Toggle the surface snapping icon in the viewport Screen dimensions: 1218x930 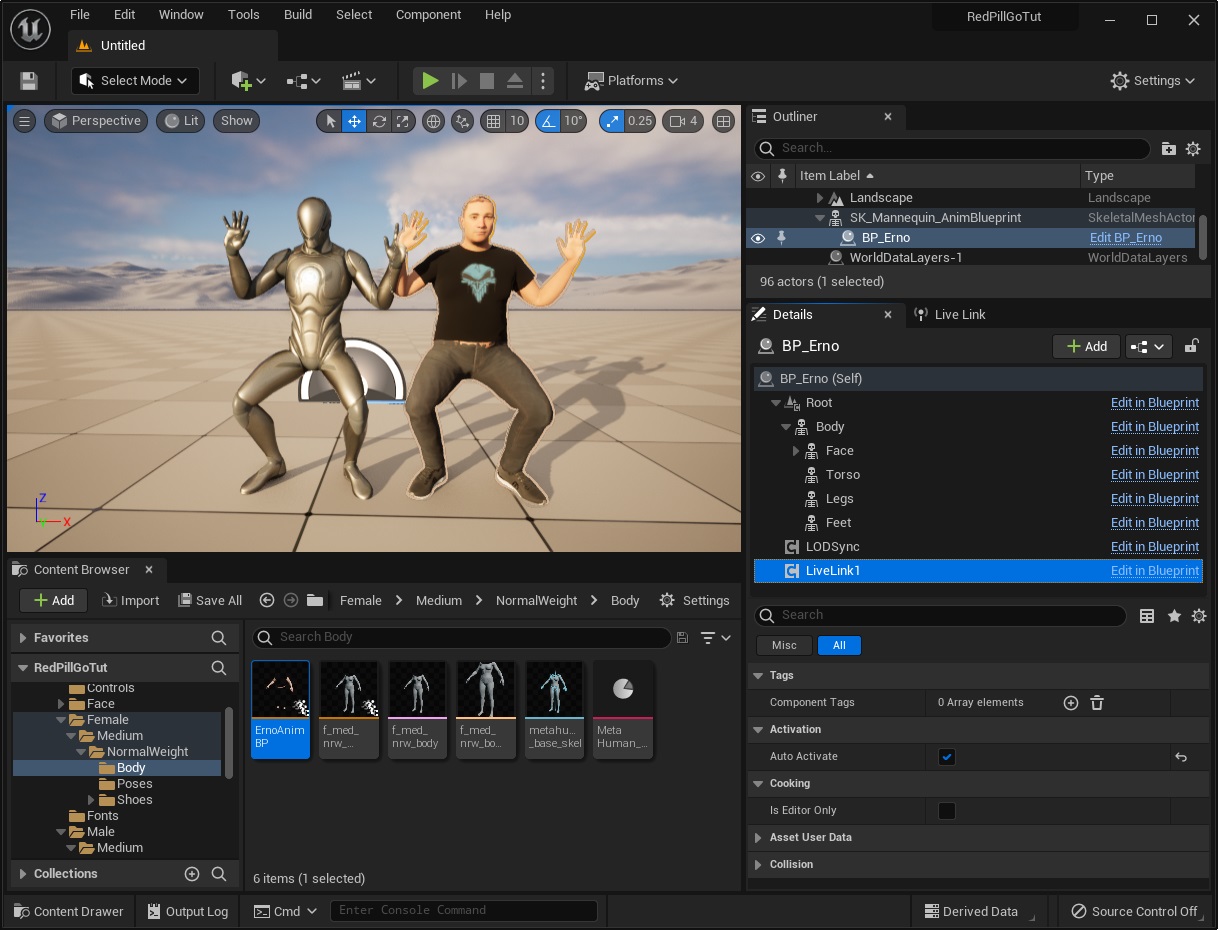click(x=462, y=121)
